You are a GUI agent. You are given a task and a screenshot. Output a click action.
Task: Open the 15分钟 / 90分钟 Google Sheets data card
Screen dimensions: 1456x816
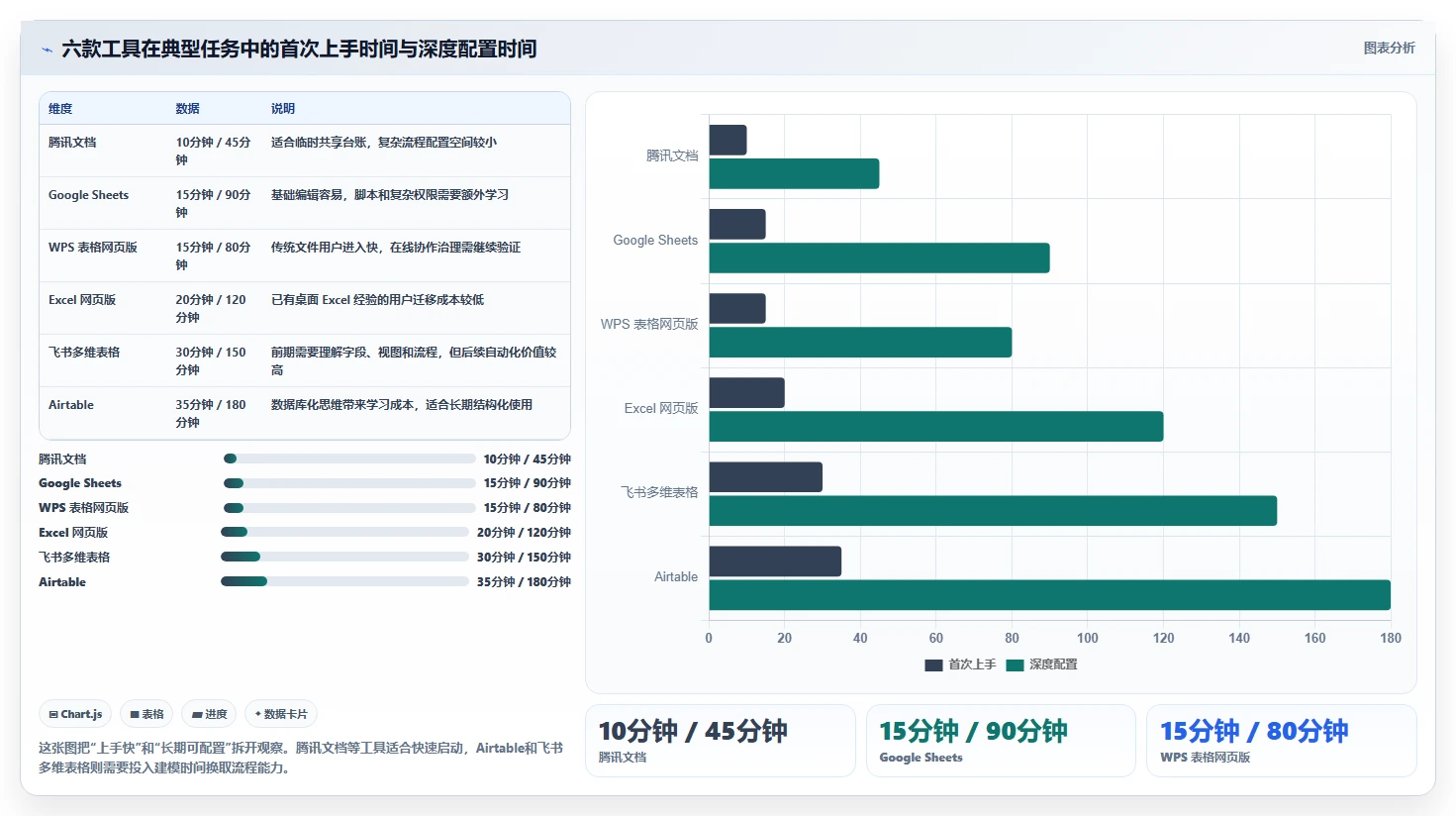point(1001,741)
